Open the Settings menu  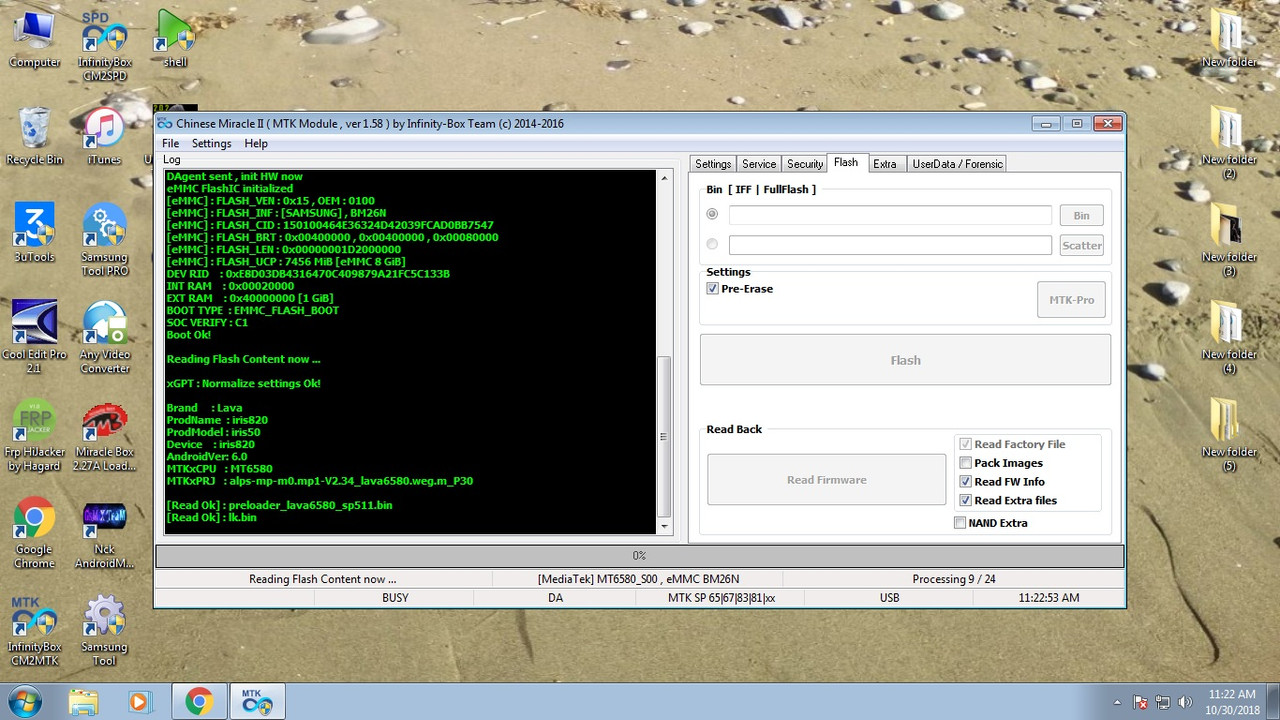click(211, 144)
